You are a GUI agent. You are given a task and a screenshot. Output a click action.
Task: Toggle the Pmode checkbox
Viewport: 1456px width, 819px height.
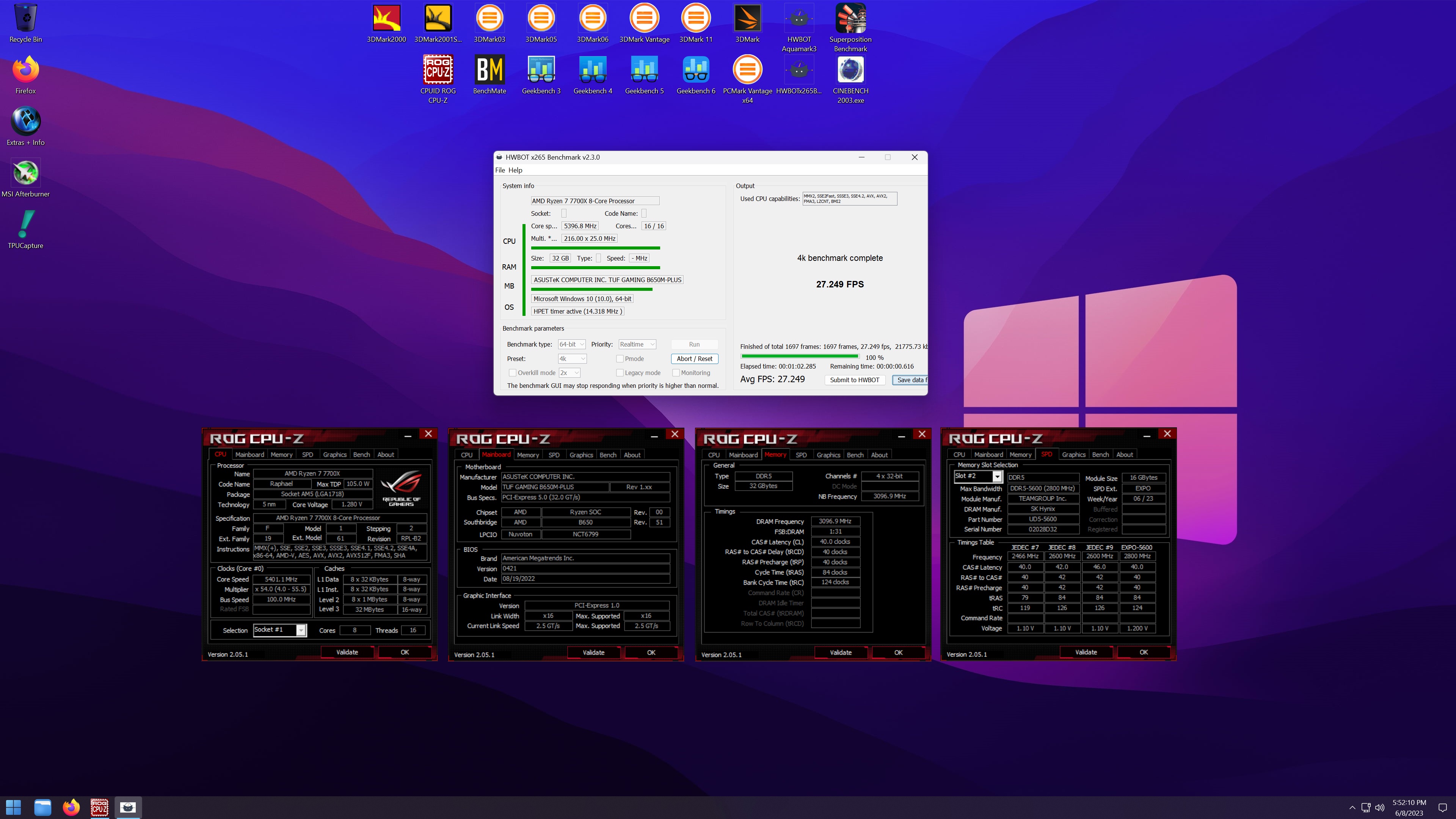(620, 358)
